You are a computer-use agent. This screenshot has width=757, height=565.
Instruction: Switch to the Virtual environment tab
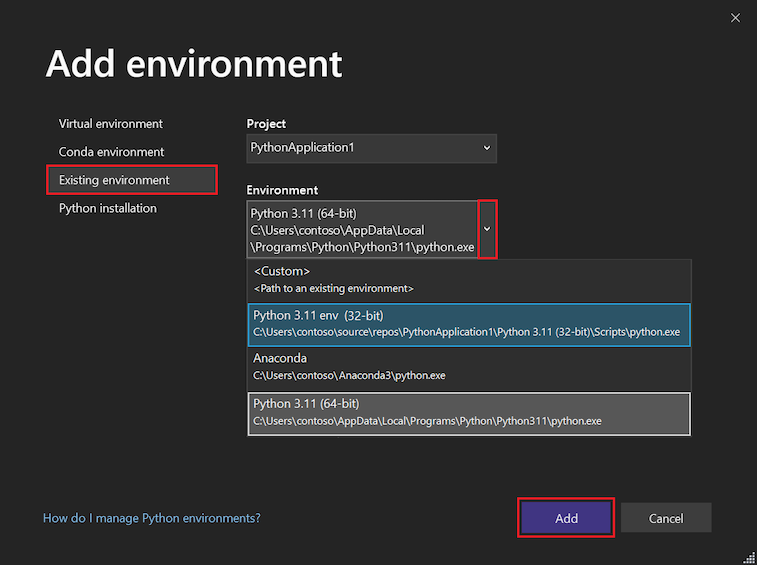111,124
